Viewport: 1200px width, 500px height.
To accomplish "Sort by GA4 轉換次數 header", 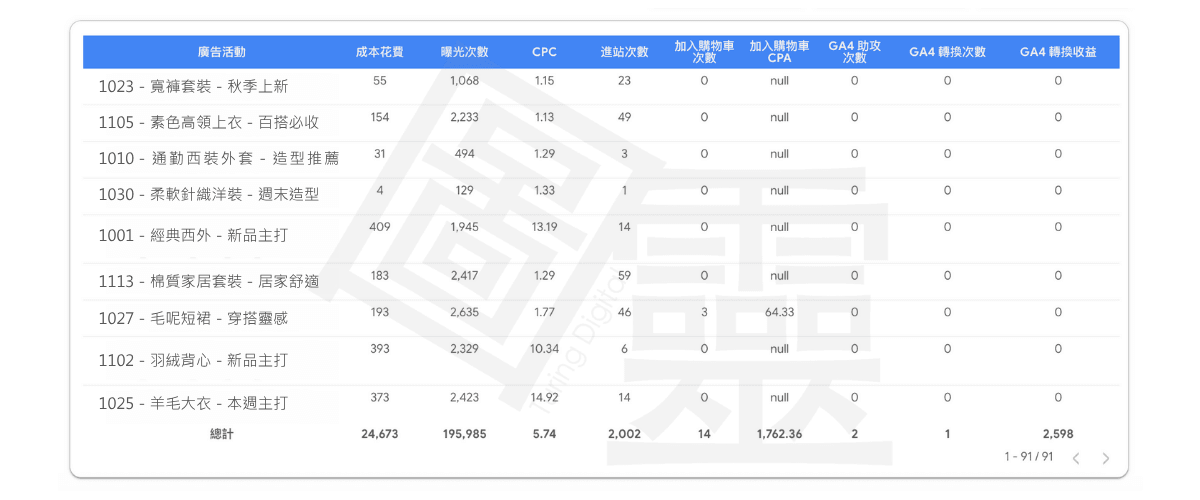I will click(947, 52).
